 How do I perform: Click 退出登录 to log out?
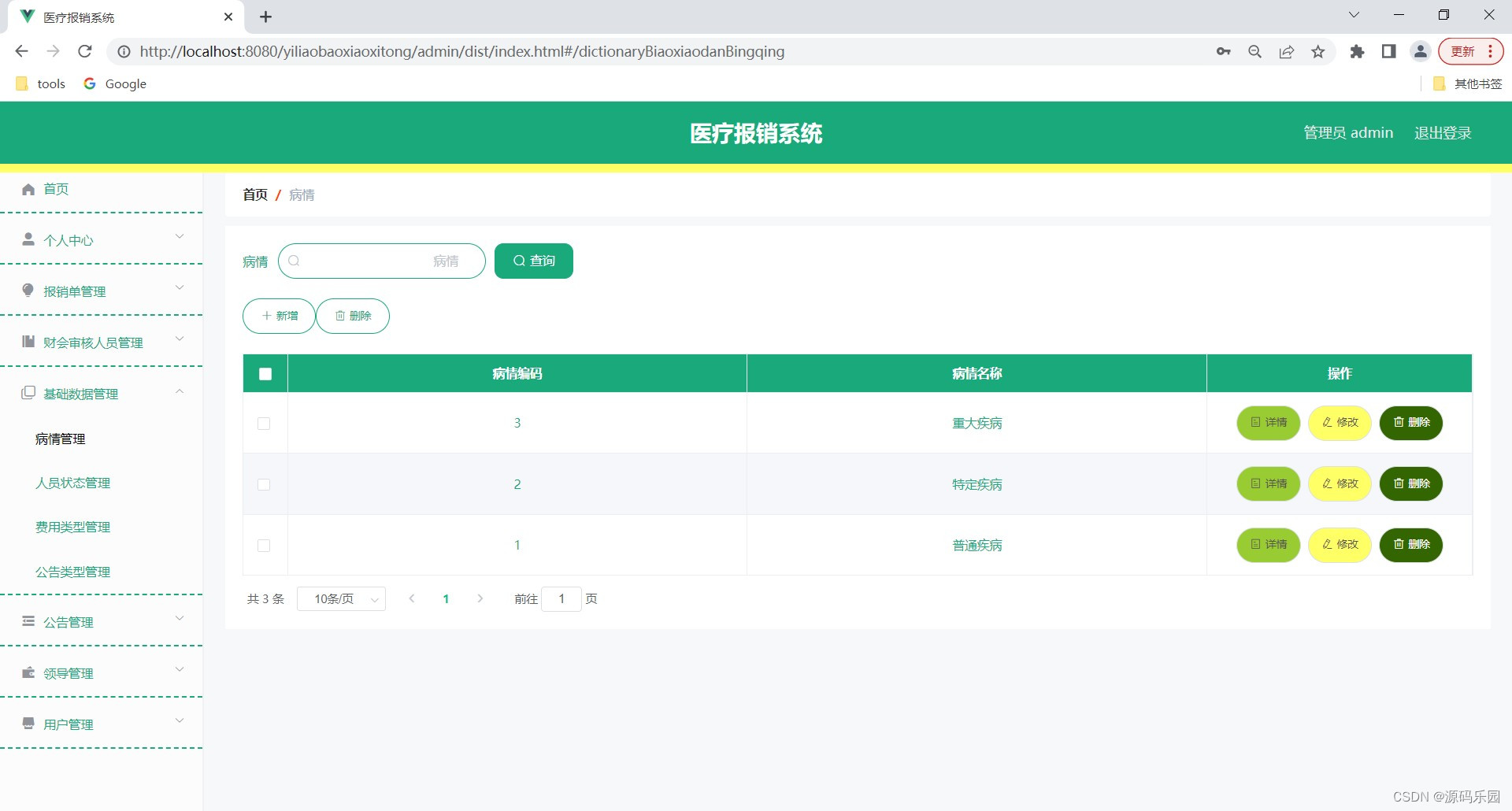[1442, 132]
